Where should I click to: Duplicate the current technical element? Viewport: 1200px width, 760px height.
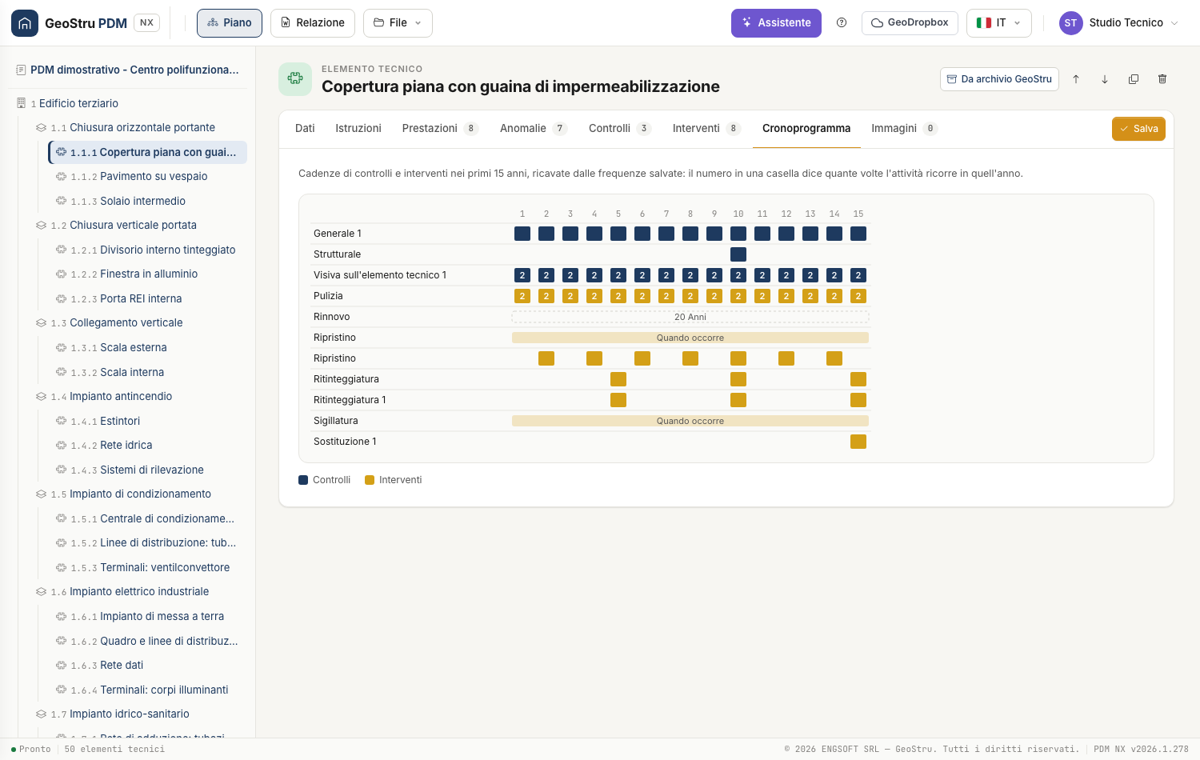coord(1133,79)
